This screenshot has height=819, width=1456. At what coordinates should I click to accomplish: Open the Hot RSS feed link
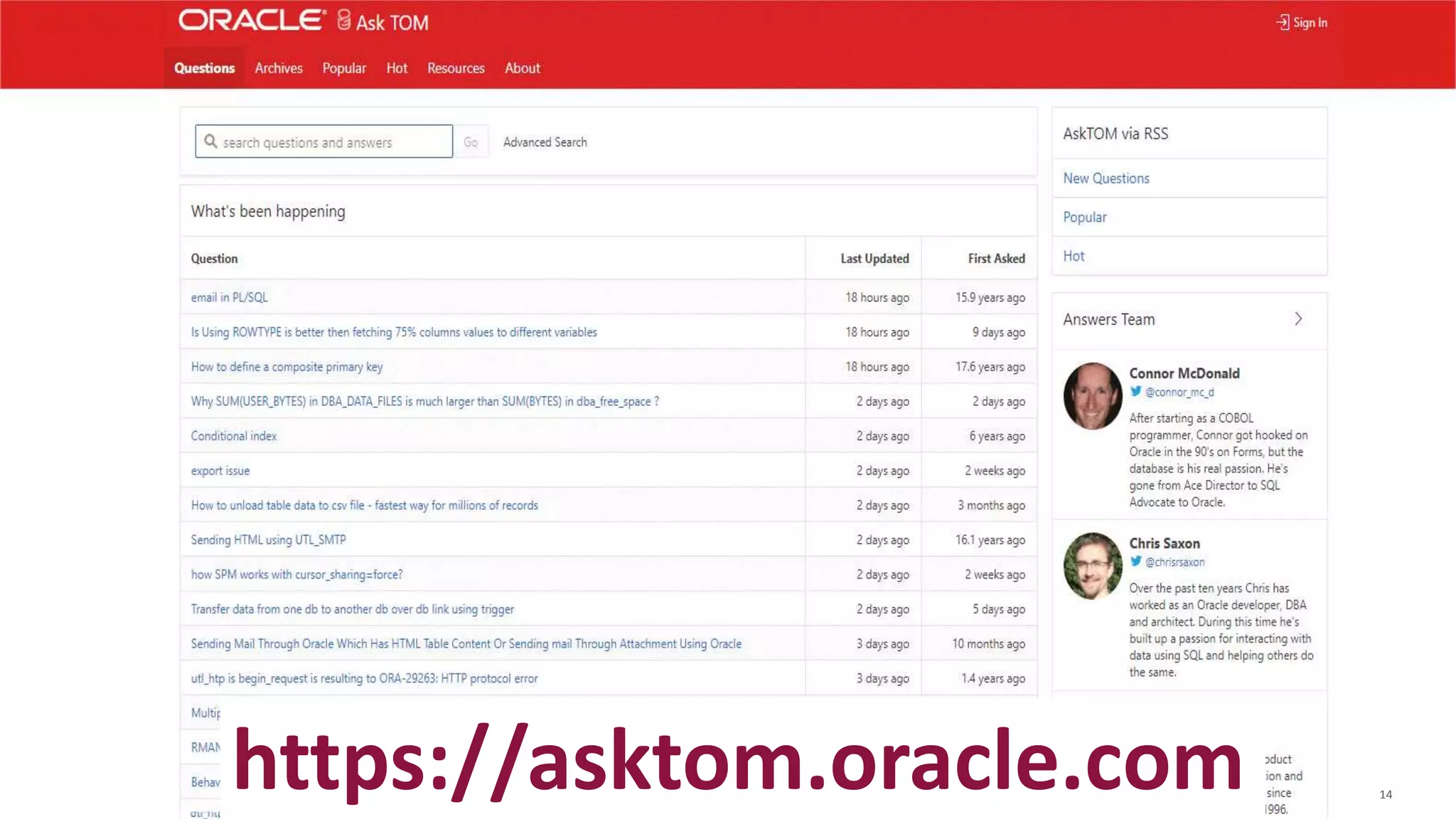[1074, 256]
